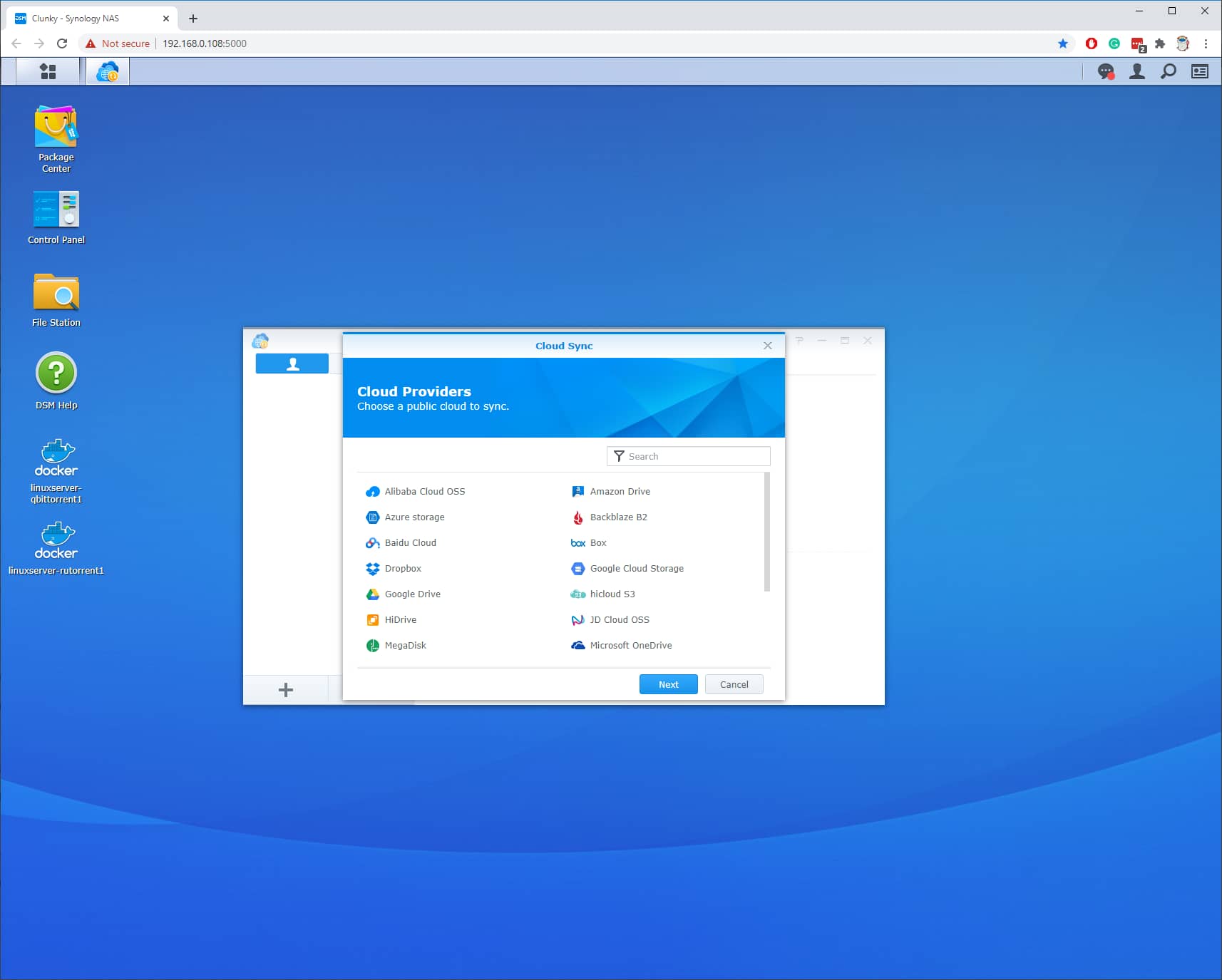Choose Dropbox as cloud provider

click(x=394, y=568)
